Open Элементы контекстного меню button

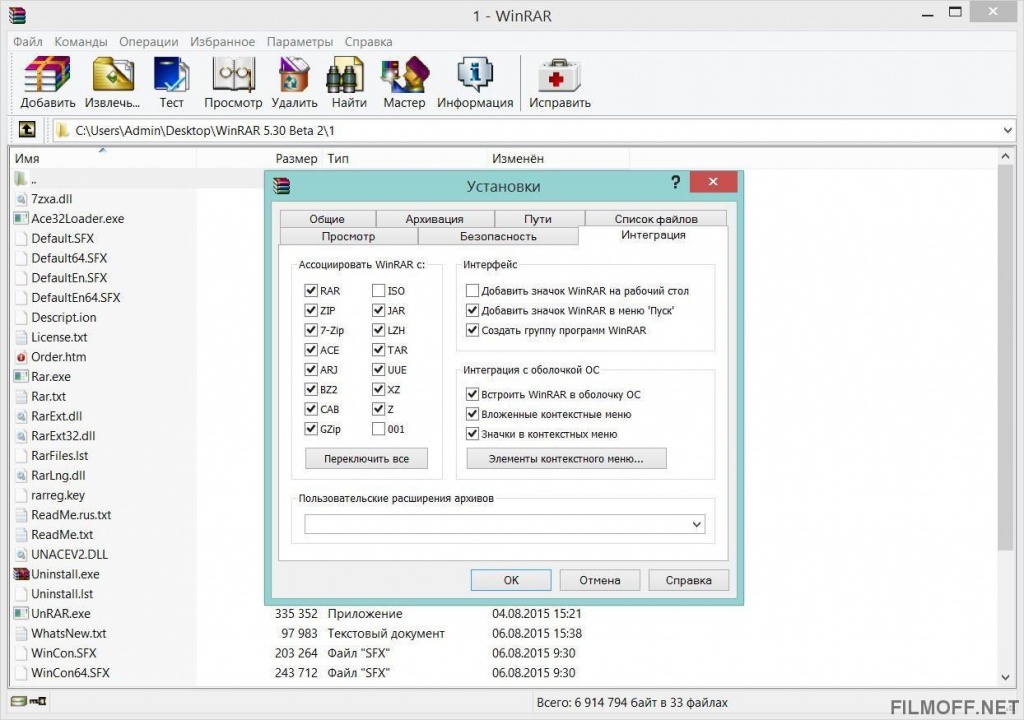point(566,459)
